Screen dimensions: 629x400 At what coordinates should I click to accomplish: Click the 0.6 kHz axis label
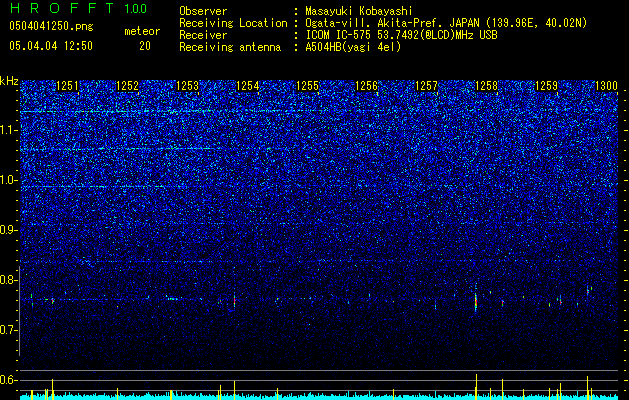(9, 380)
